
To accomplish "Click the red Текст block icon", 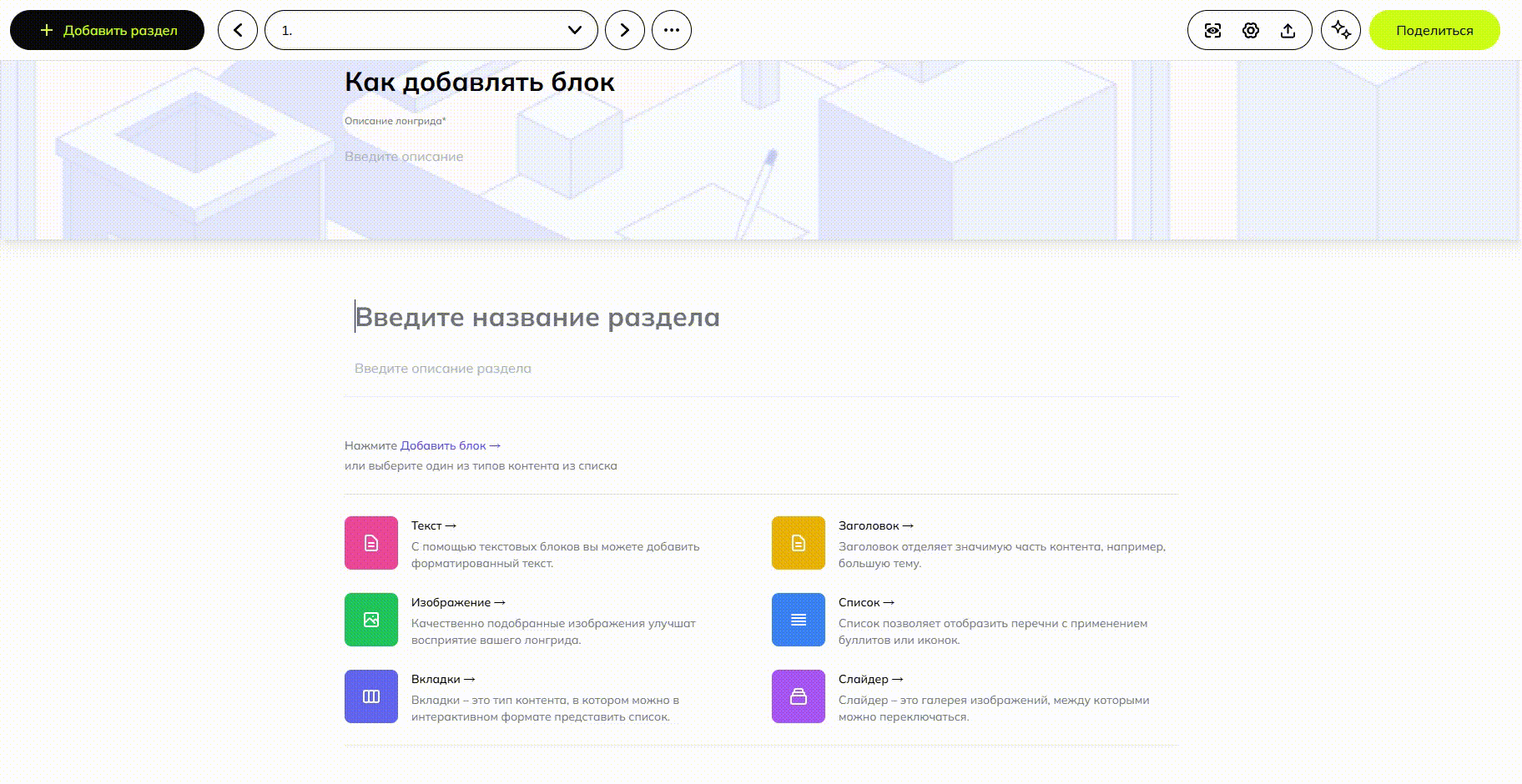I will (x=371, y=543).
